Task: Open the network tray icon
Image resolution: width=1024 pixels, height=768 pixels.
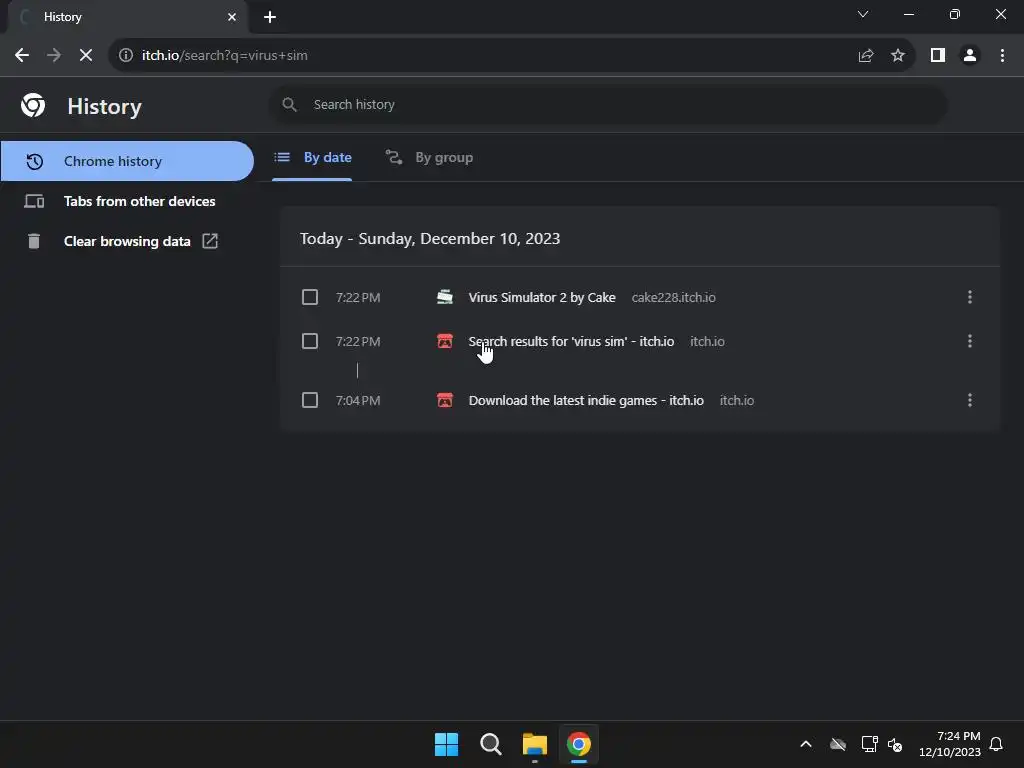Action: click(x=869, y=744)
